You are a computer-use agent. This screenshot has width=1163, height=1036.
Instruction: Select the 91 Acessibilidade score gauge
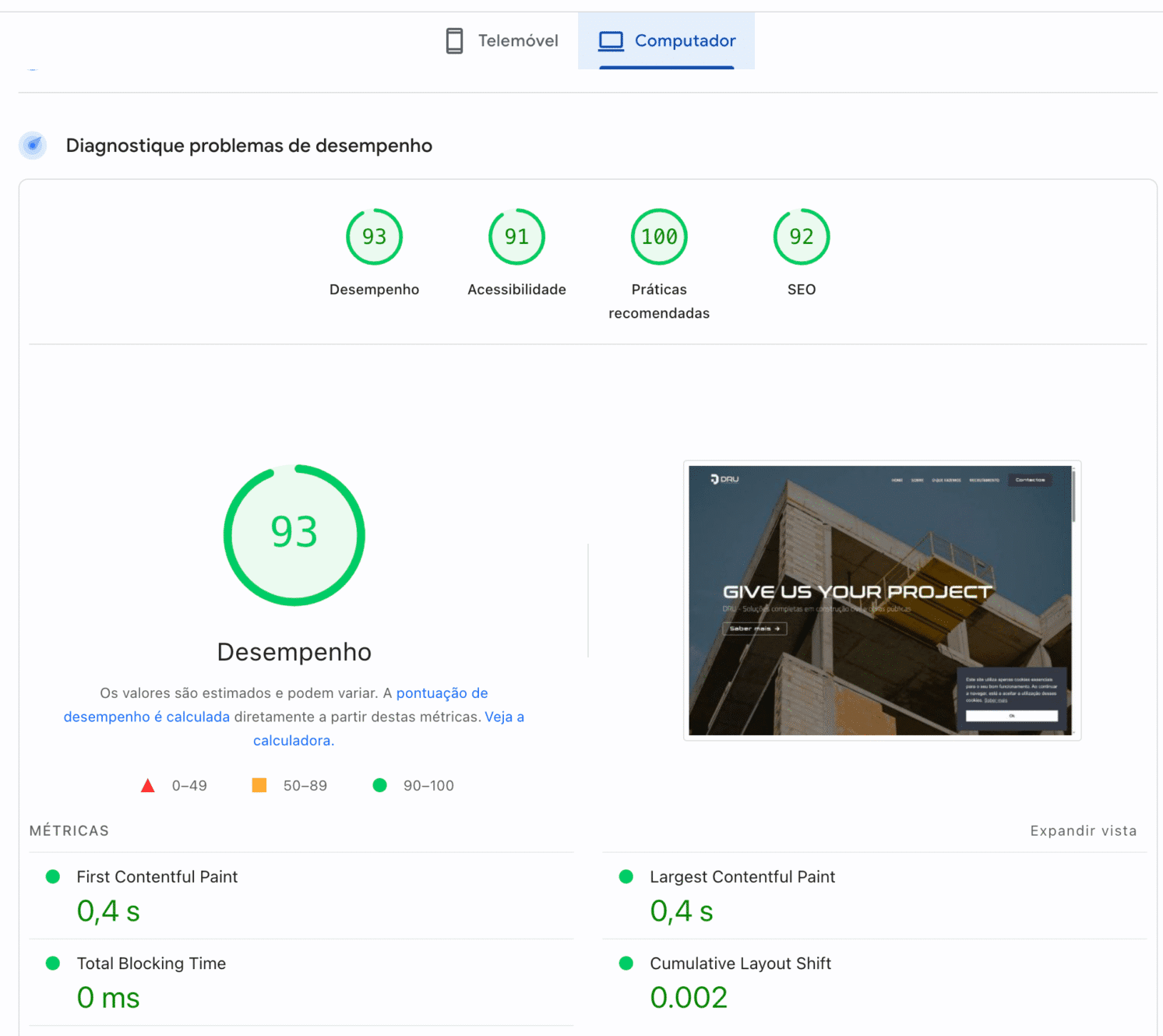[x=516, y=237]
